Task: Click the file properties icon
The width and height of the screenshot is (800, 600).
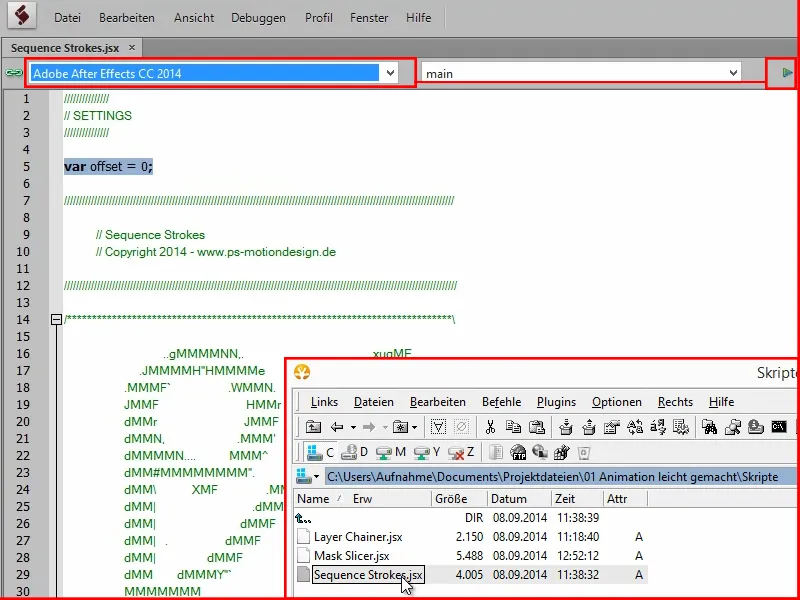Action: 611,427
